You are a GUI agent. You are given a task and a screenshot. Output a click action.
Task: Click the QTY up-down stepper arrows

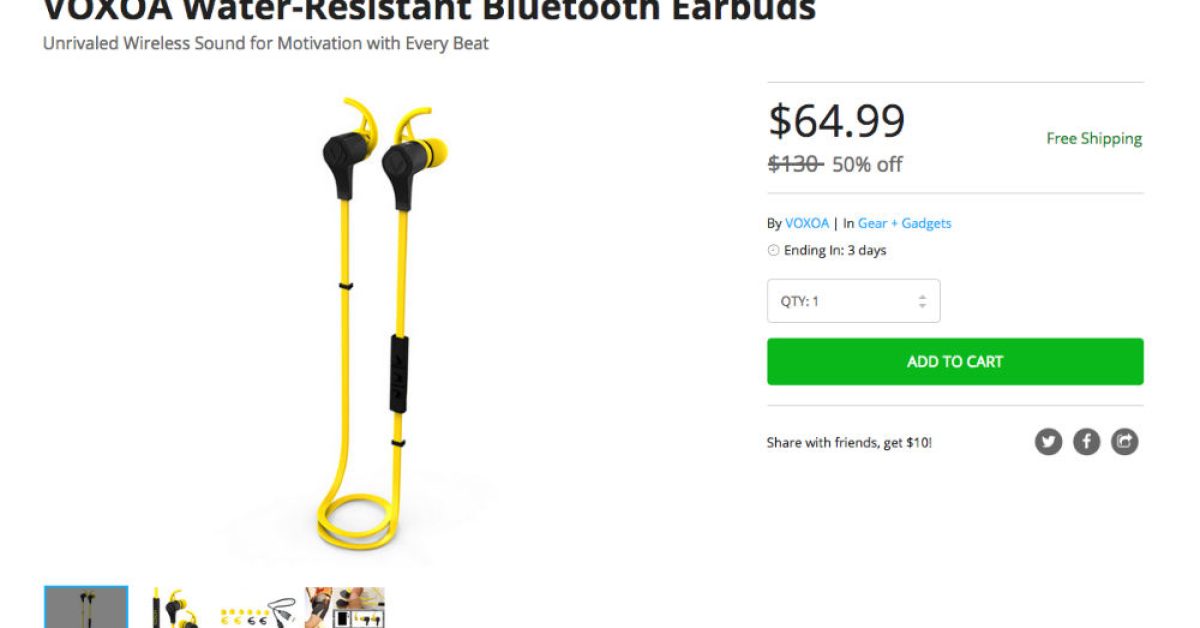922,301
